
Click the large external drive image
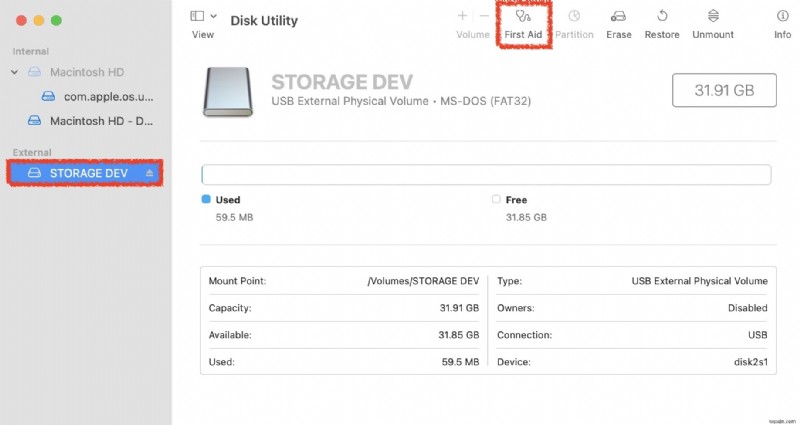point(228,92)
